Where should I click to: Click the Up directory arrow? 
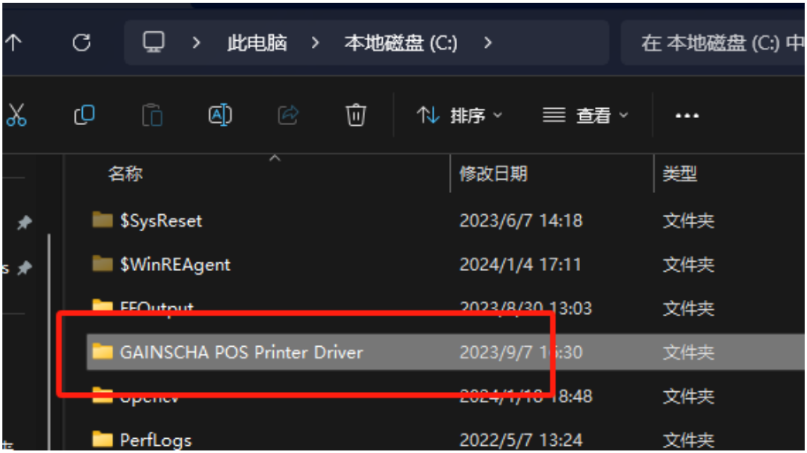coord(14,43)
